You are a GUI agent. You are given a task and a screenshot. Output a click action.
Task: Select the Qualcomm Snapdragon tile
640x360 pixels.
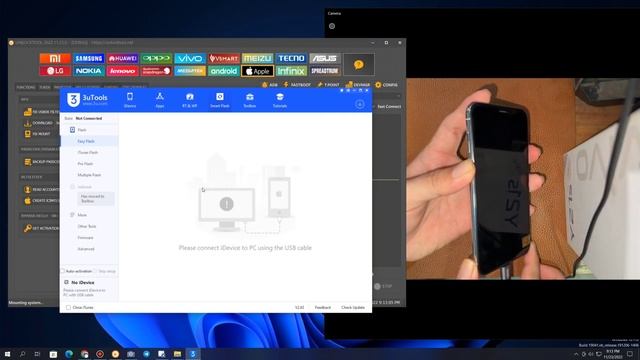pos(156,71)
